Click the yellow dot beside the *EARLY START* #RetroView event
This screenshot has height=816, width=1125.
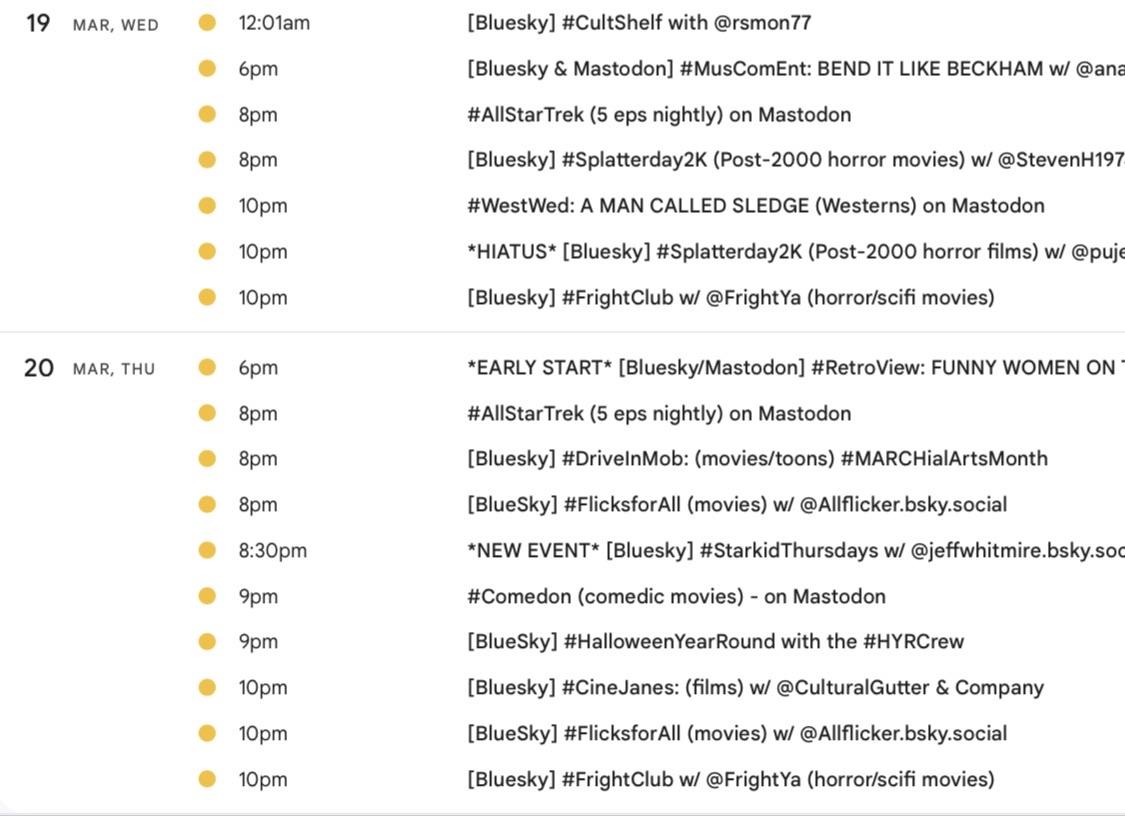207,367
